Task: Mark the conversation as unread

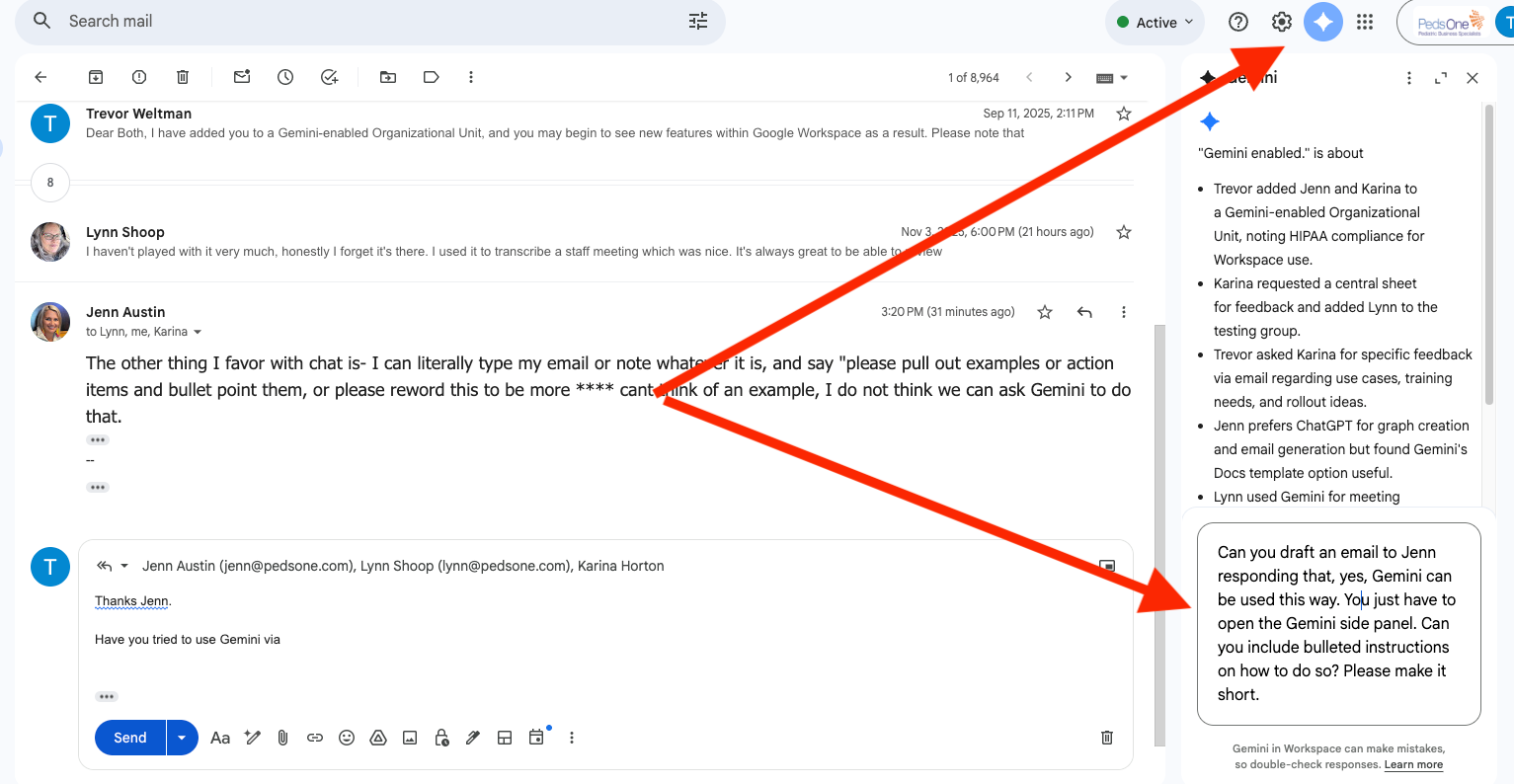Action: coord(242,77)
